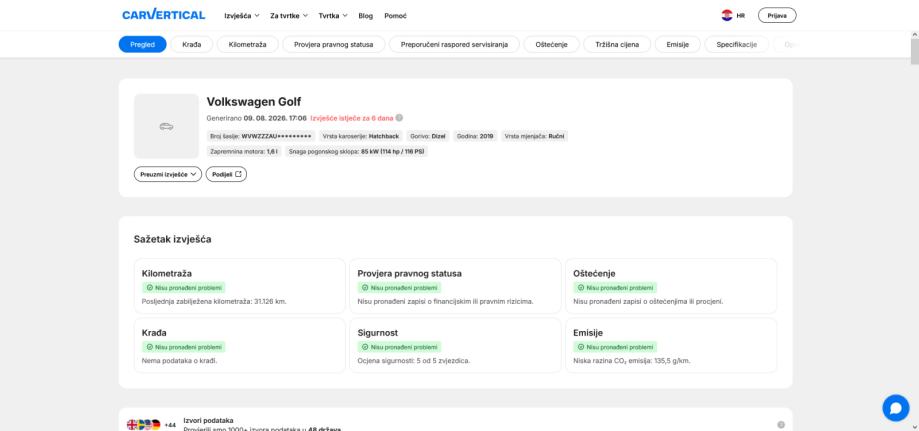
Task: Click 'Niska razina CO₂ emisija: 135,5 g/km' text
Action: point(632,361)
